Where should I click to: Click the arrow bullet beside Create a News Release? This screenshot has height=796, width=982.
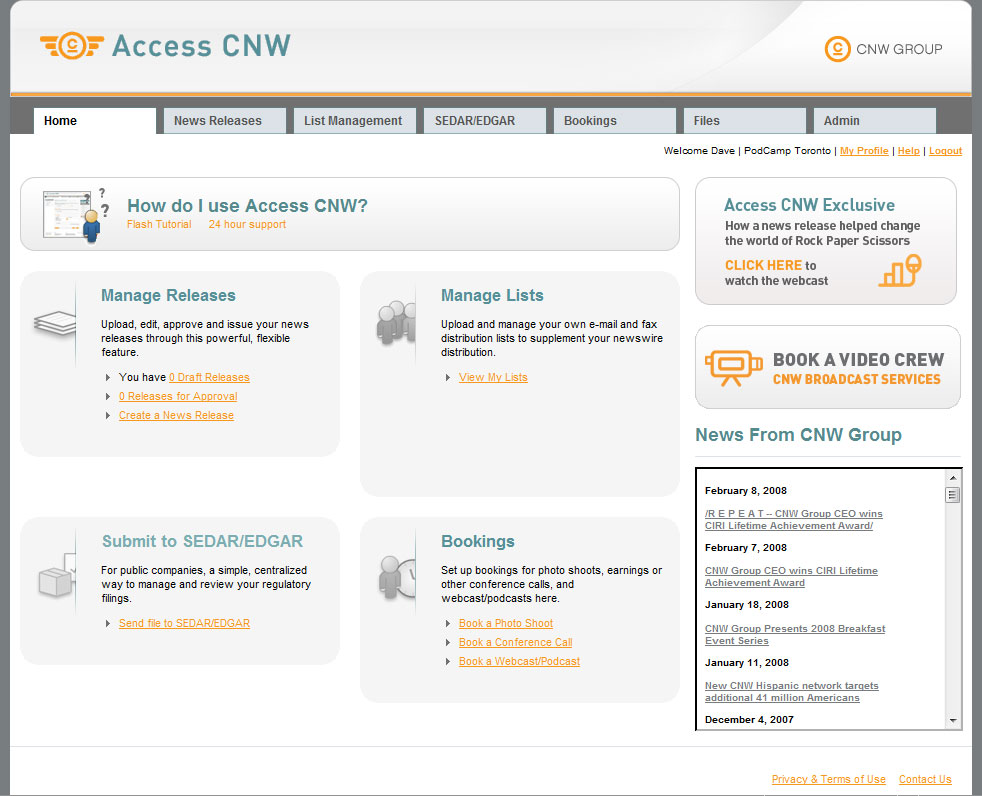click(x=108, y=415)
